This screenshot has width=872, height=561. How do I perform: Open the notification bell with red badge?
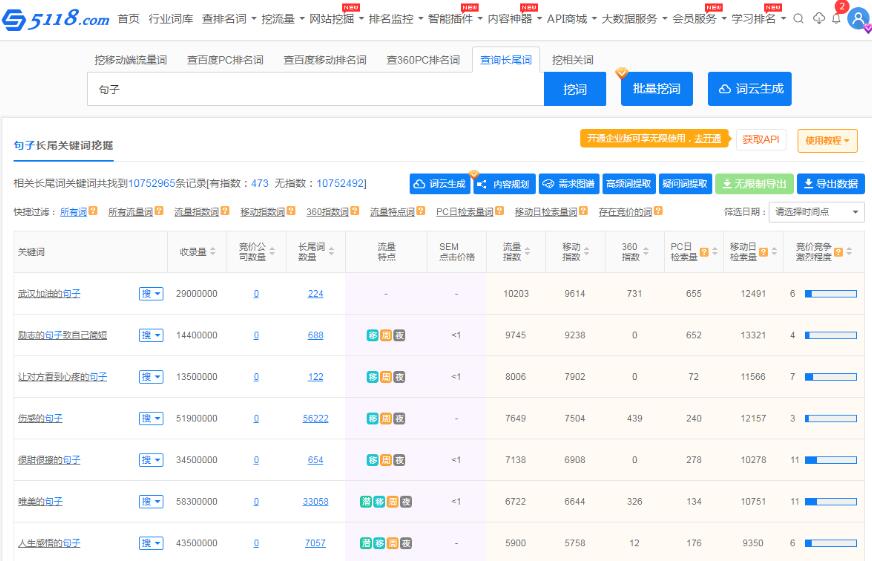(x=837, y=18)
